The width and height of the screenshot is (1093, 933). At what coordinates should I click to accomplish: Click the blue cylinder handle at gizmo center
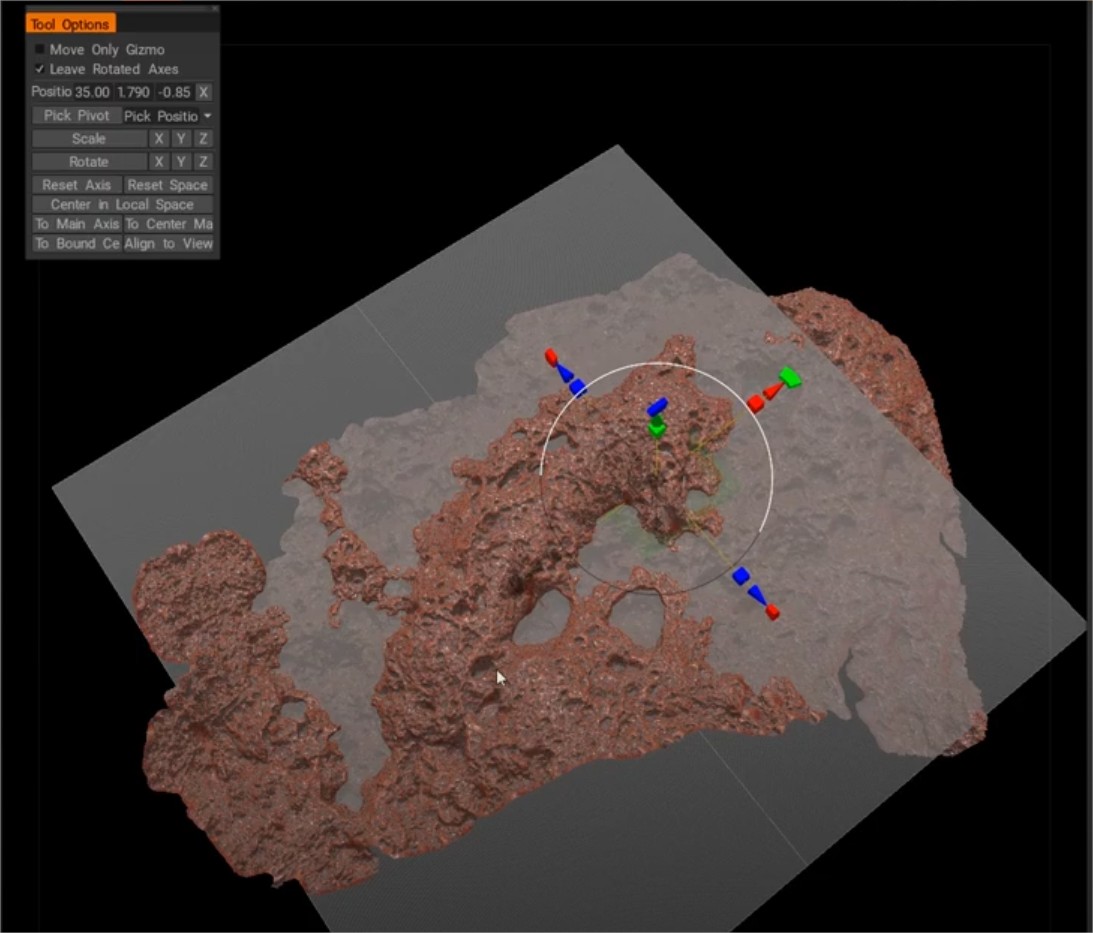pyautogui.click(x=657, y=407)
